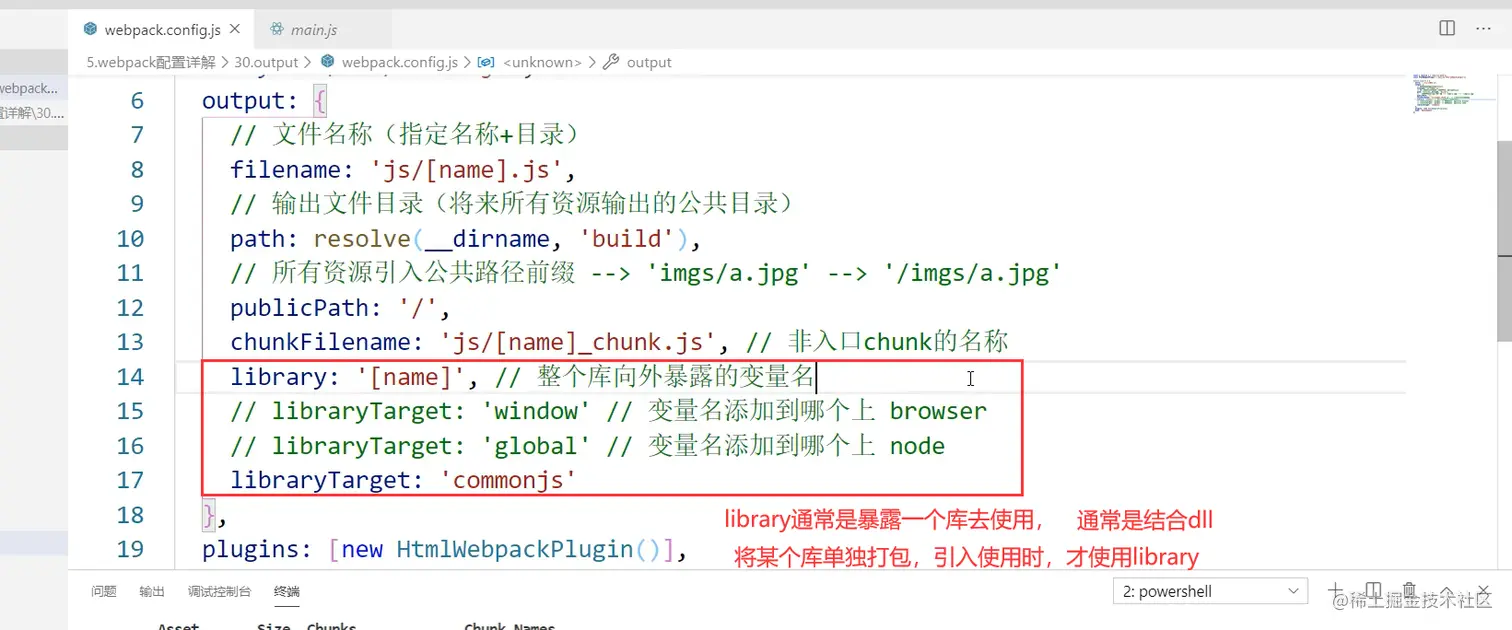Viewport: 1512px width, 630px height.
Task: Close the webpack.config.js tab
Action: click(x=236, y=30)
